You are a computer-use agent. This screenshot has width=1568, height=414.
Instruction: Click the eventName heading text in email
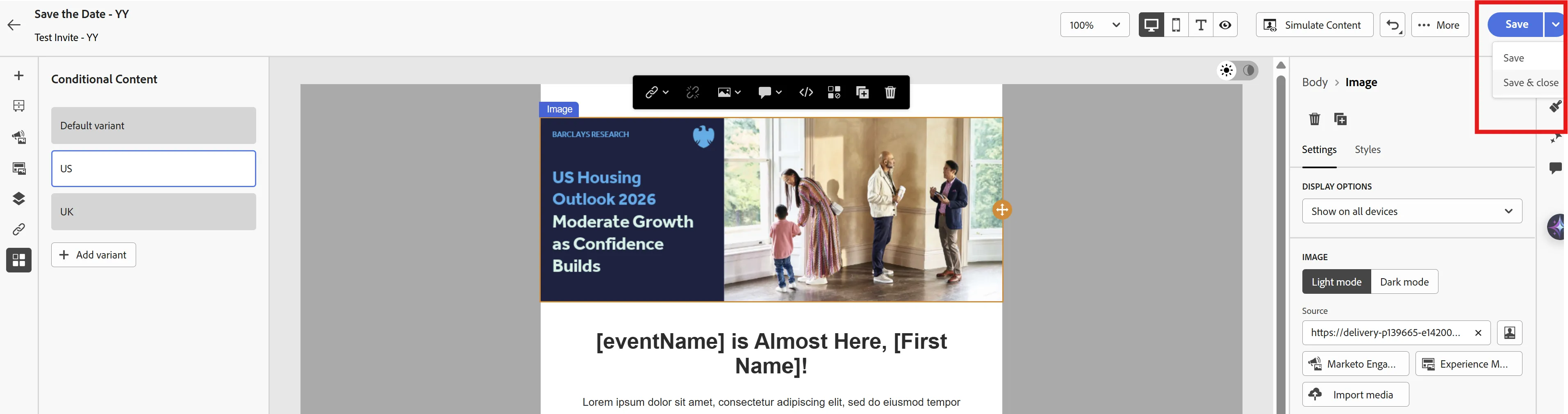(x=771, y=354)
